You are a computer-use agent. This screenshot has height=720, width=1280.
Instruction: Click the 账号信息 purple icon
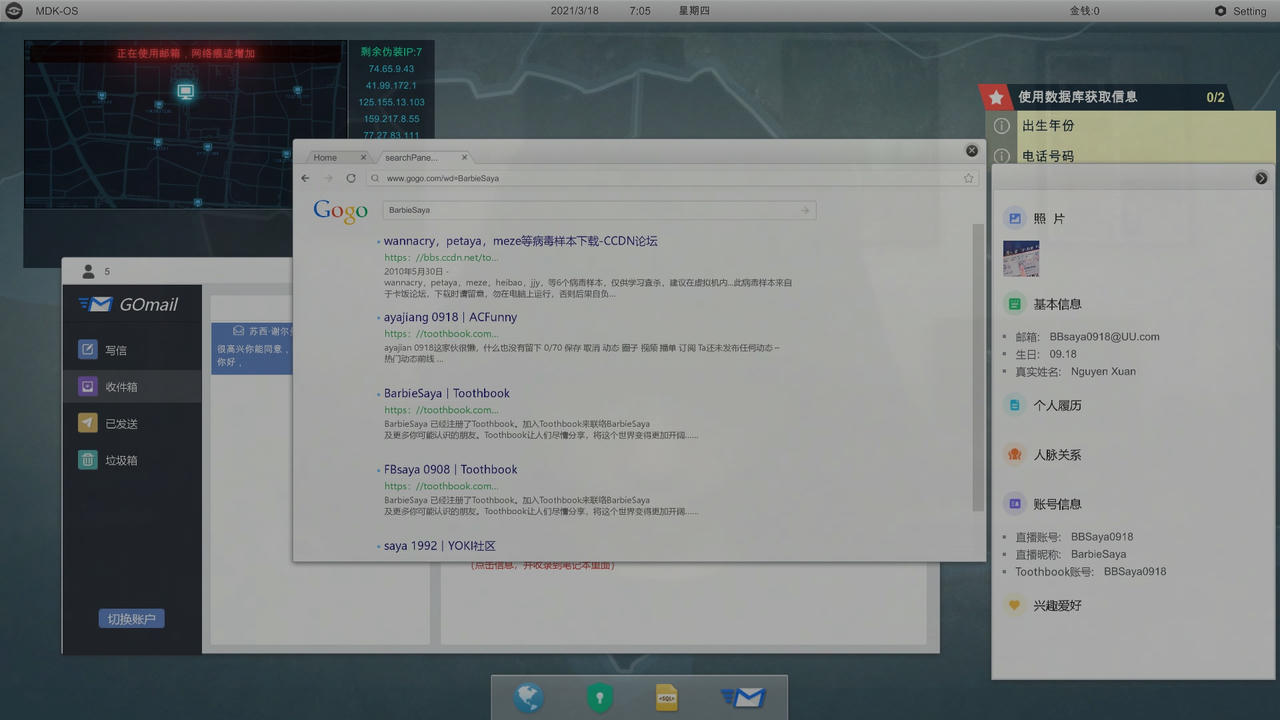tap(1015, 504)
